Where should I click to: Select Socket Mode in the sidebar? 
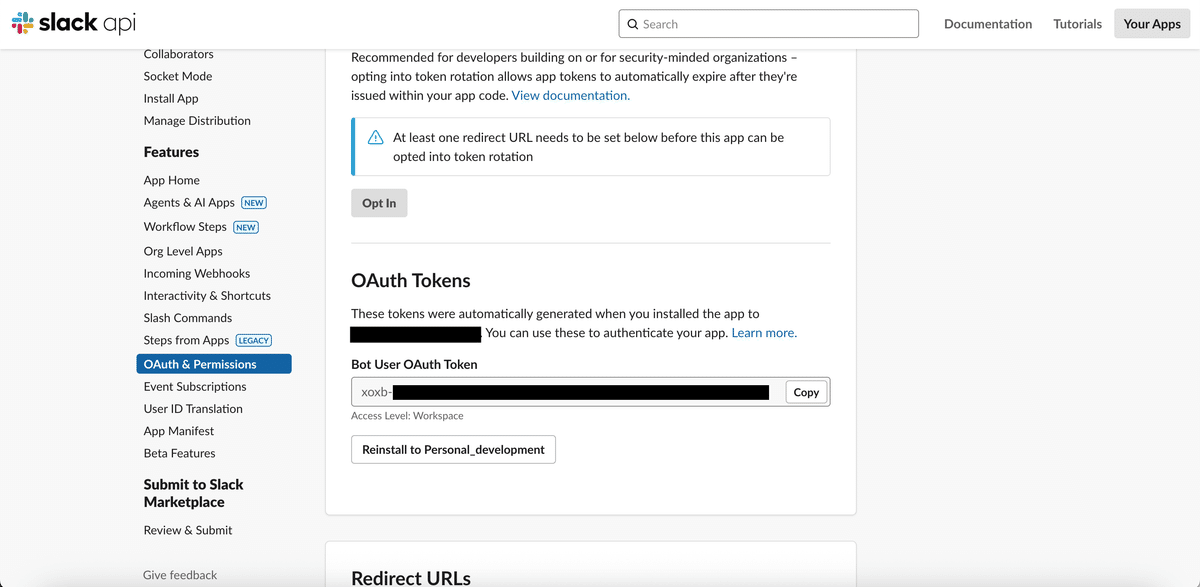pos(178,76)
